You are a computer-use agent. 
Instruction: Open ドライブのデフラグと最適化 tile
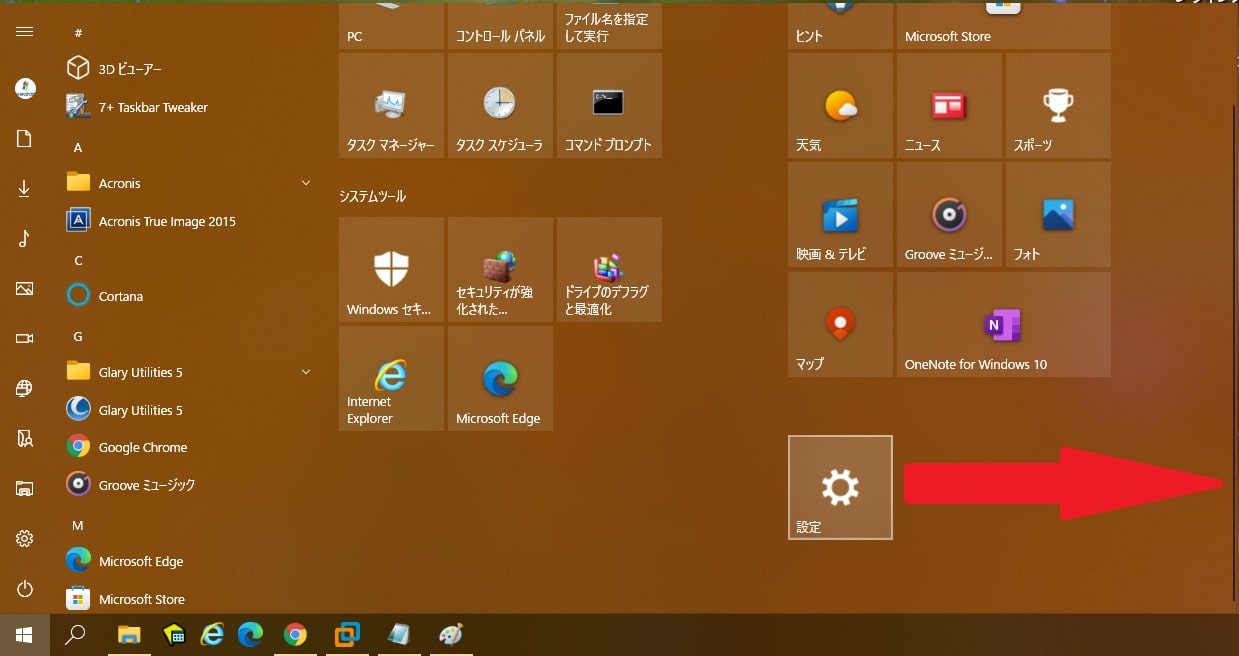(x=609, y=270)
